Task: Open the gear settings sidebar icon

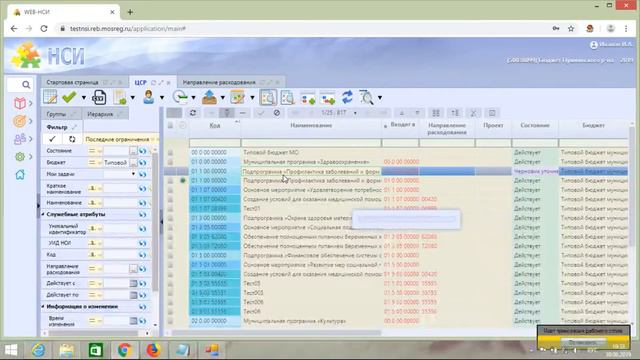Action: (20, 157)
